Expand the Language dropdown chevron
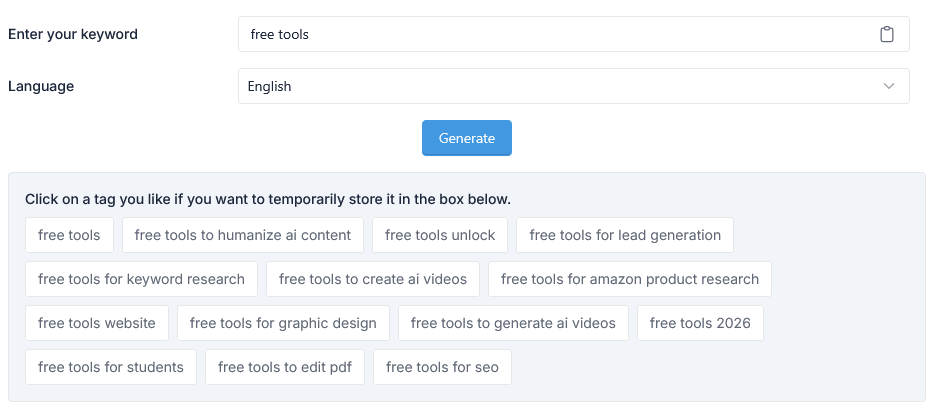Viewport: 933px width, 409px height. [x=888, y=86]
